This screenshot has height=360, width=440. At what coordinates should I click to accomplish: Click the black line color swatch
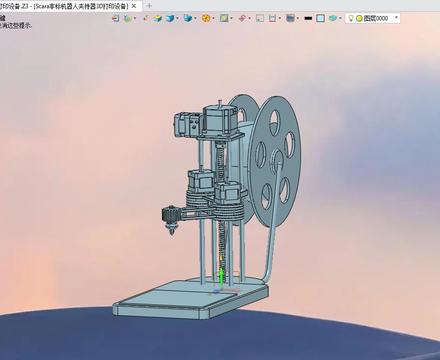(x=308, y=18)
